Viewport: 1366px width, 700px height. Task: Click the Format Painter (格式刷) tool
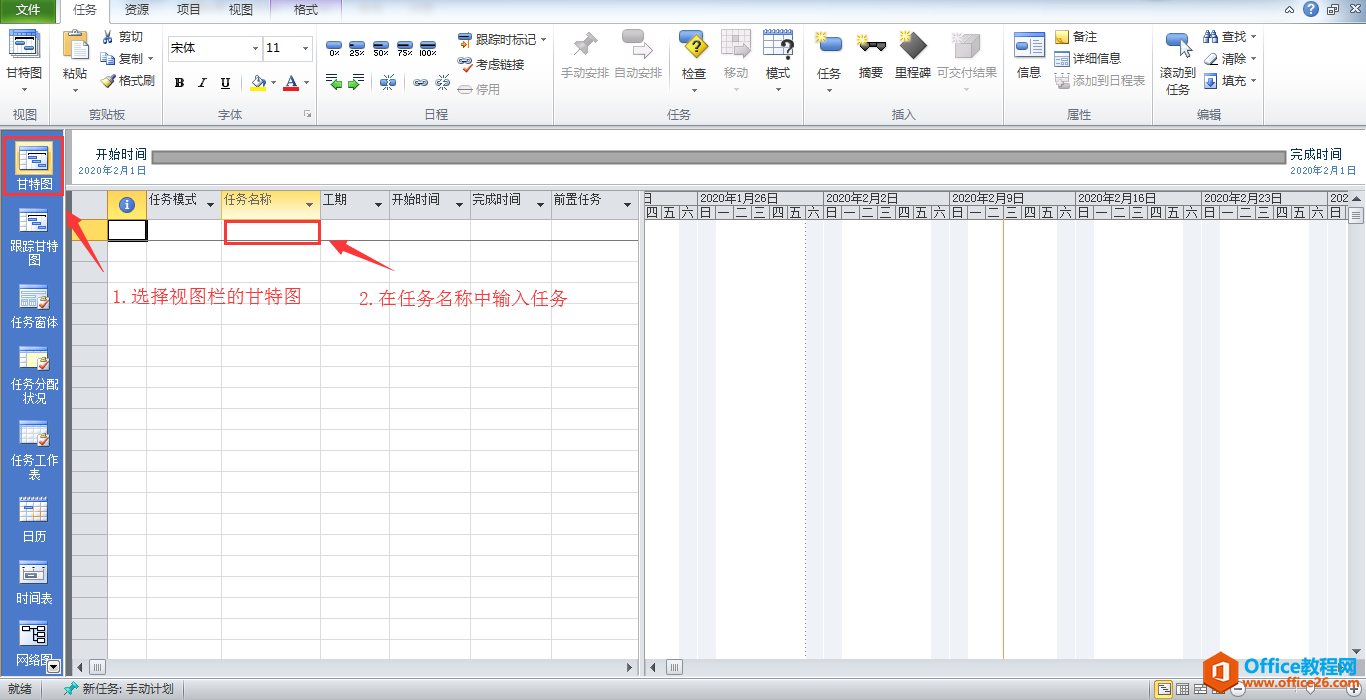coord(128,81)
